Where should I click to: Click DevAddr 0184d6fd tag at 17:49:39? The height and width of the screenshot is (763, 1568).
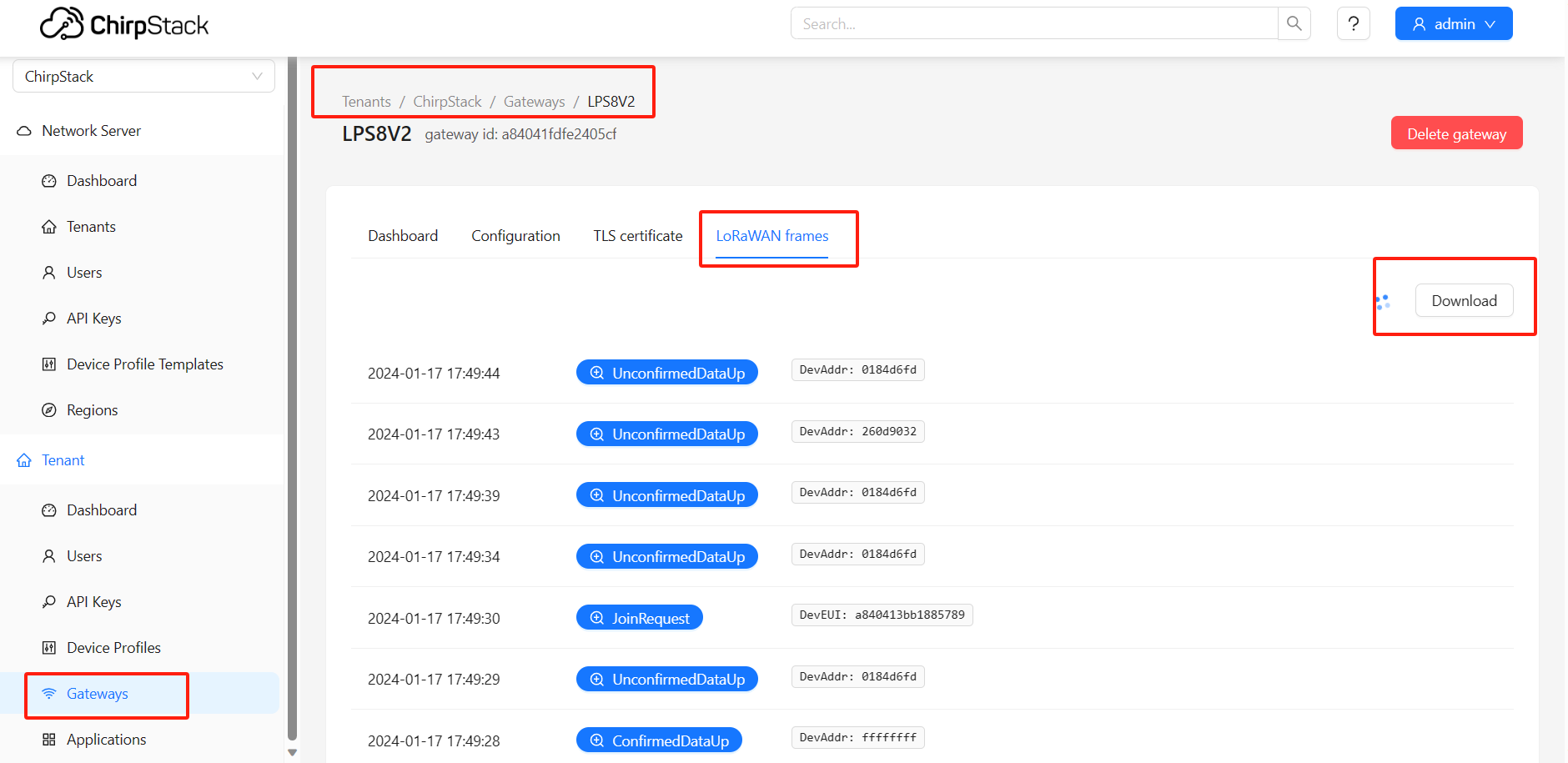pos(857,493)
